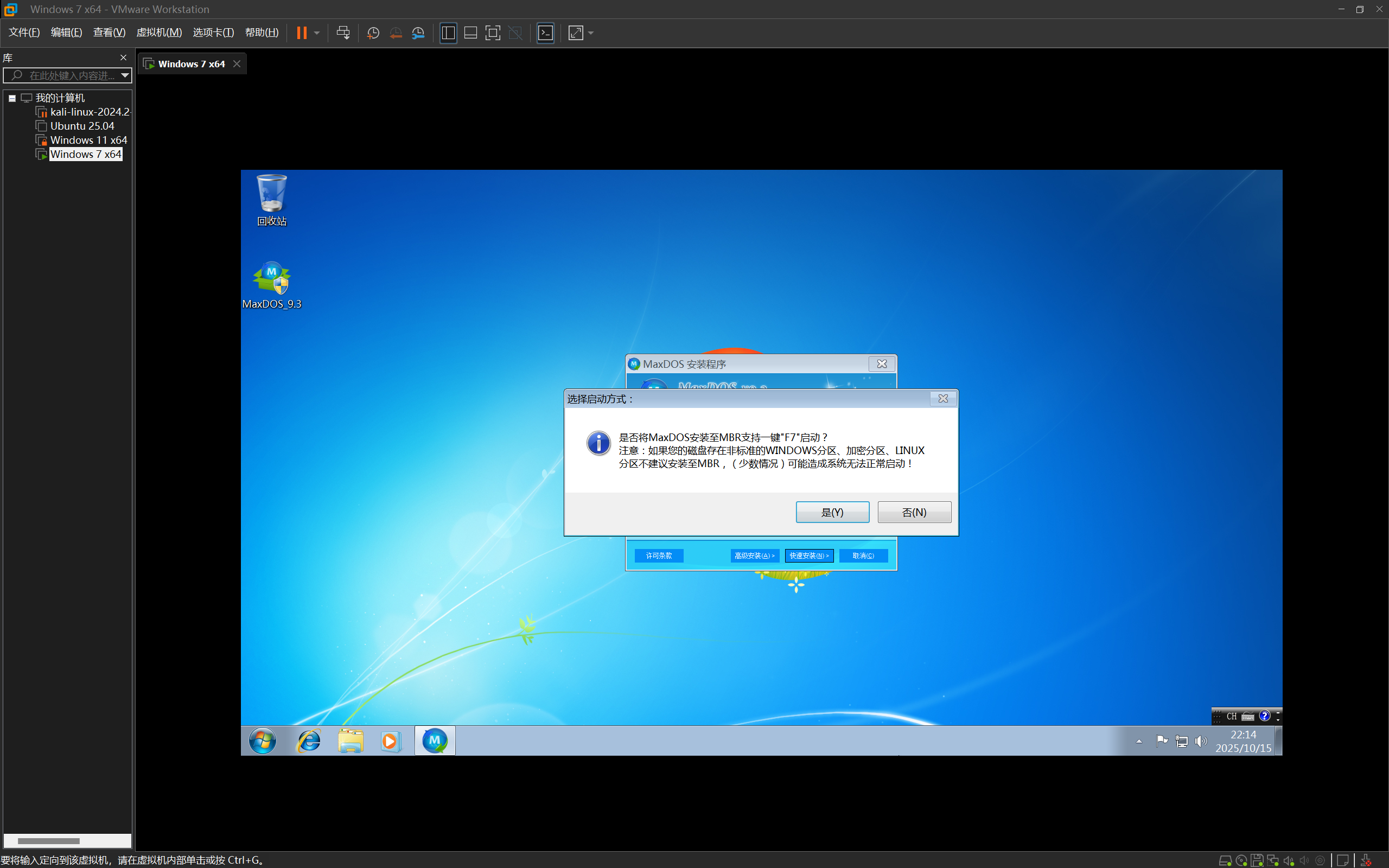Toggle the library sidebar view button

[448, 33]
